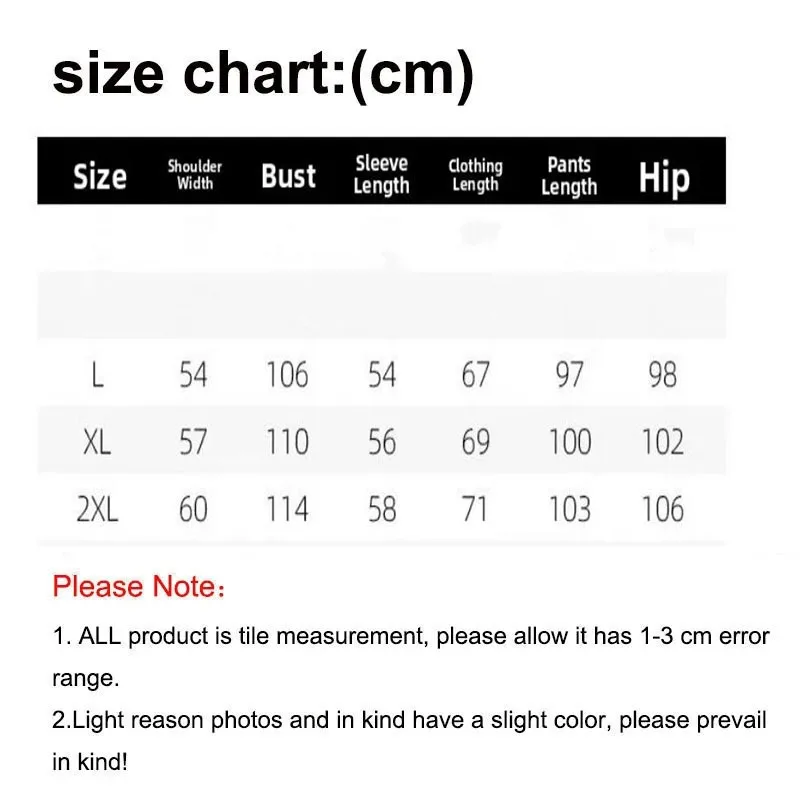This screenshot has height=800, width=800.
Task: Click the Shoulder Width column header
Action: click(x=195, y=175)
